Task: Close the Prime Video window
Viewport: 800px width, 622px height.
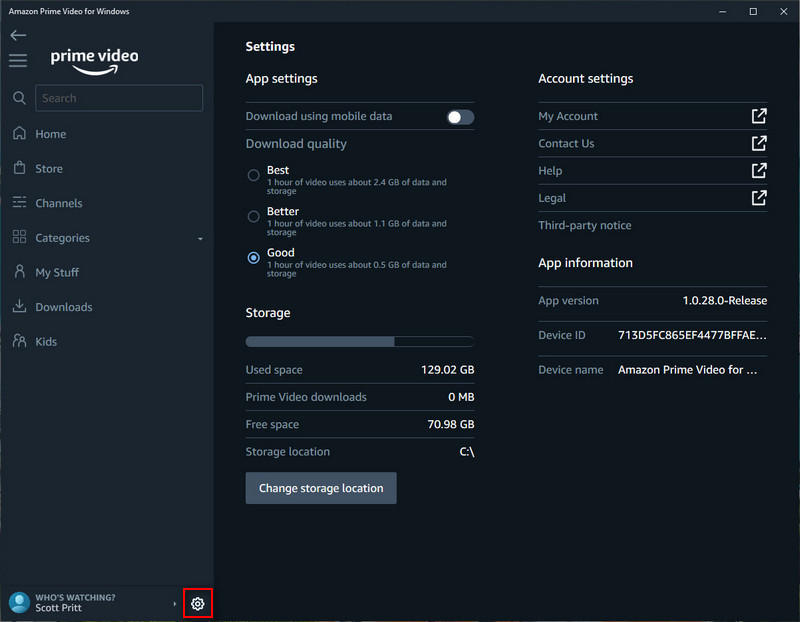Action: pos(784,11)
